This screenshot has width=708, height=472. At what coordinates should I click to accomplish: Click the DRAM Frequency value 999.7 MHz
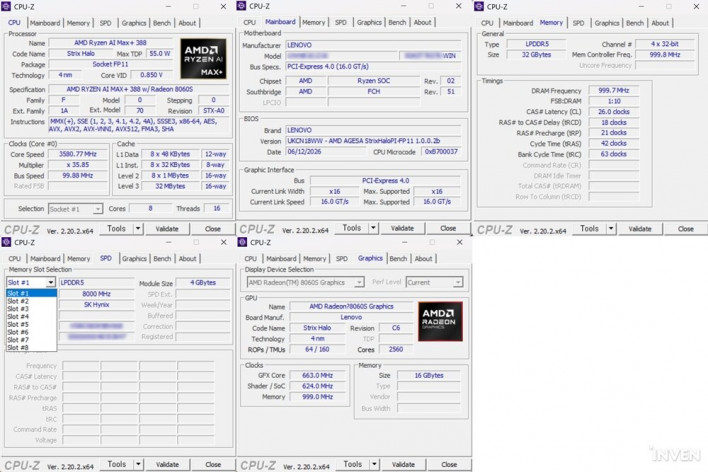coord(614,90)
